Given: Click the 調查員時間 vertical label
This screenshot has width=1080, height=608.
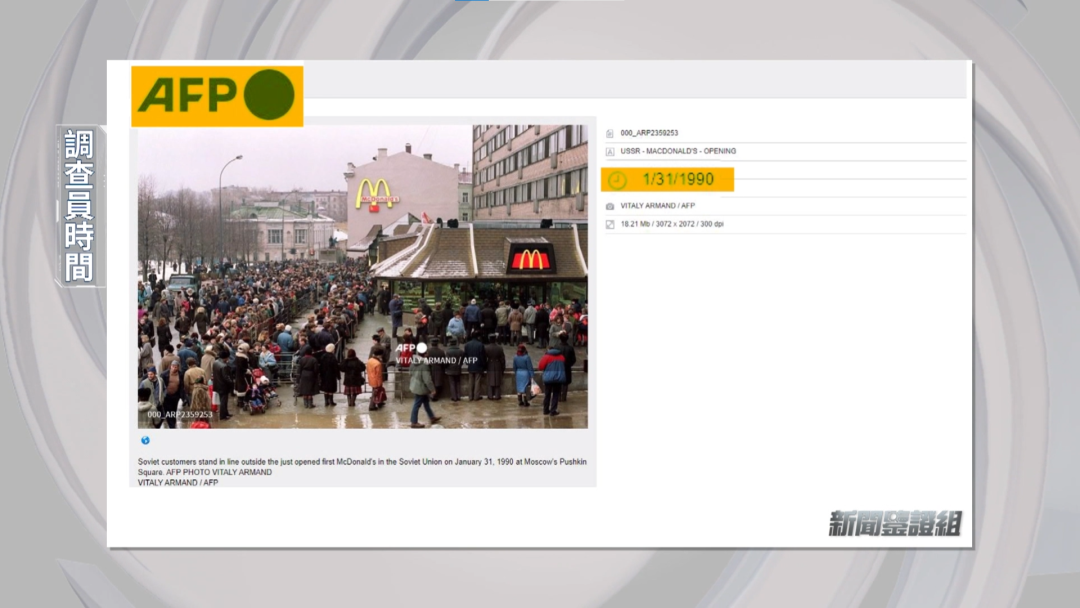Looking at the screenshot, I should coord(80,206).
